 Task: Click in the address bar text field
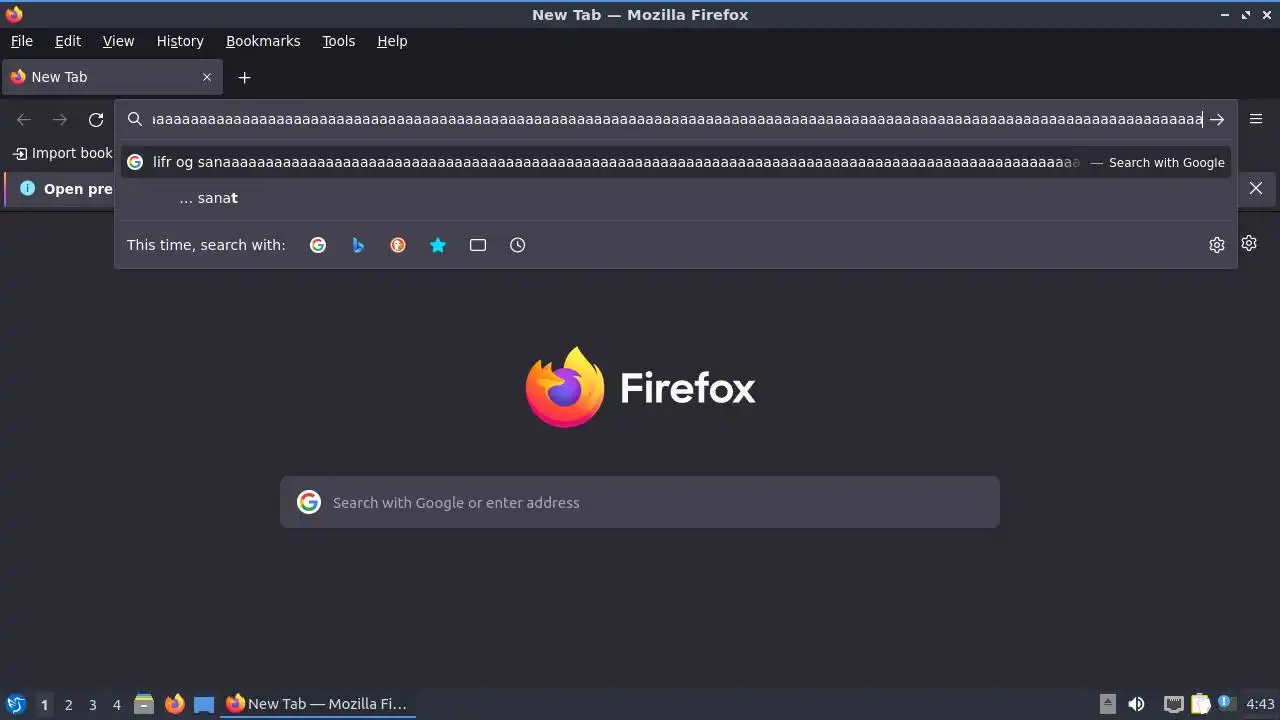676,119
